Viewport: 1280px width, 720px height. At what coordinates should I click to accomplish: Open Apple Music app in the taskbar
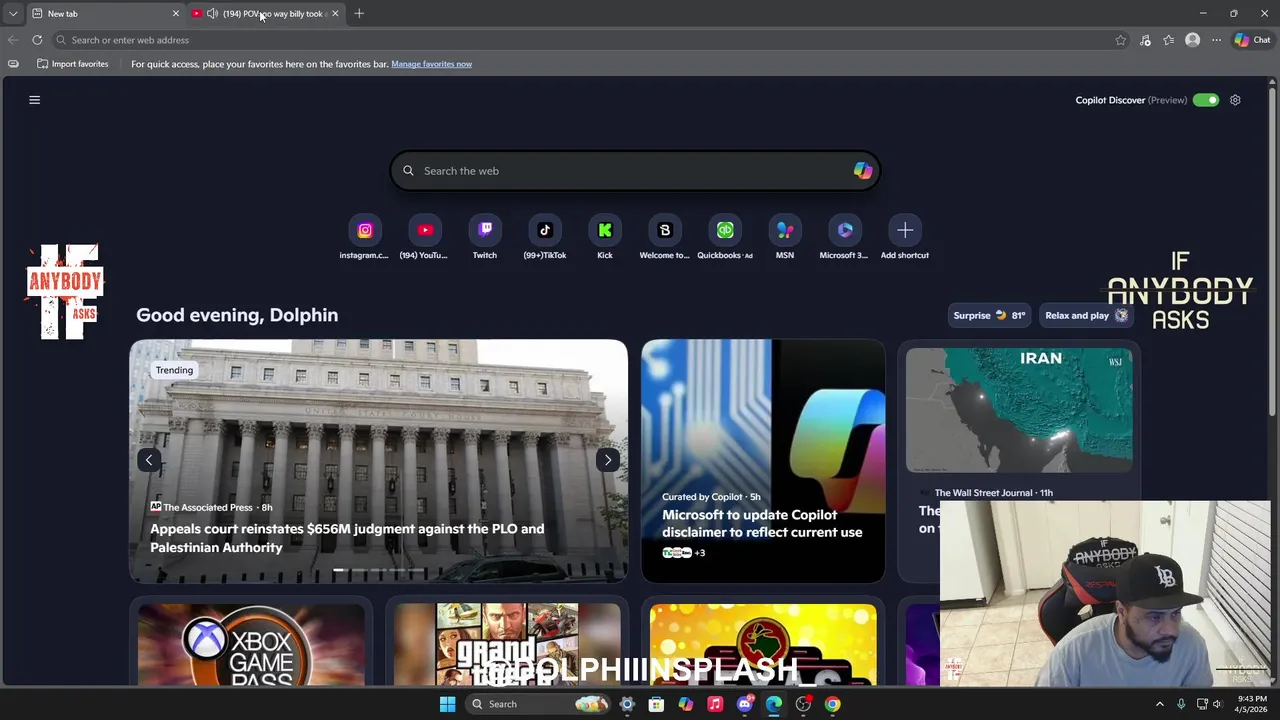coord(715,704)
